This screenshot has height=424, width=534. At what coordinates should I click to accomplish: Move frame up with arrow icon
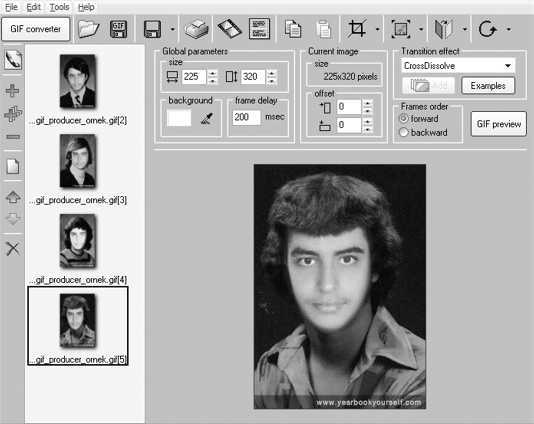tap(13, 197)
